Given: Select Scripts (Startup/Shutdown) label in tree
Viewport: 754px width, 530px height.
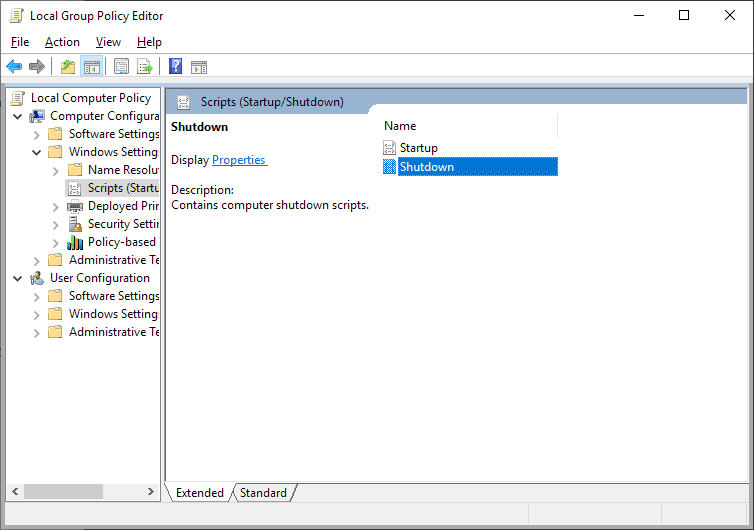Looking at the screenshot, I should pyautogui.click(x=123, y=188).
